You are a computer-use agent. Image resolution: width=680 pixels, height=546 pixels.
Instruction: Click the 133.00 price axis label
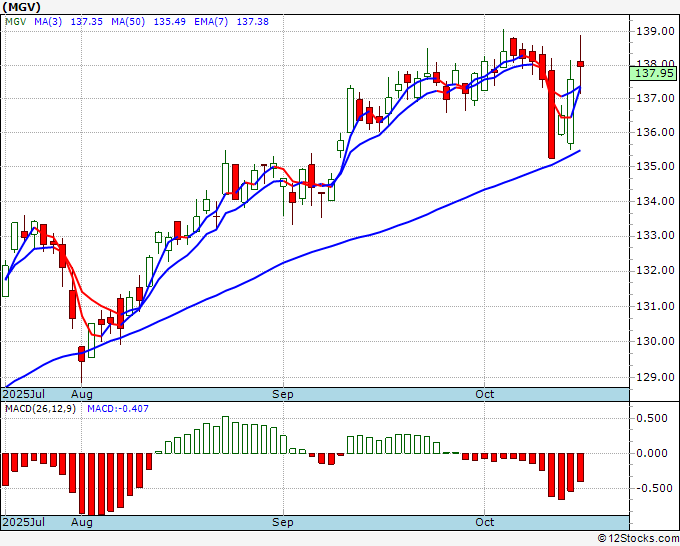[x=655, y=235]
